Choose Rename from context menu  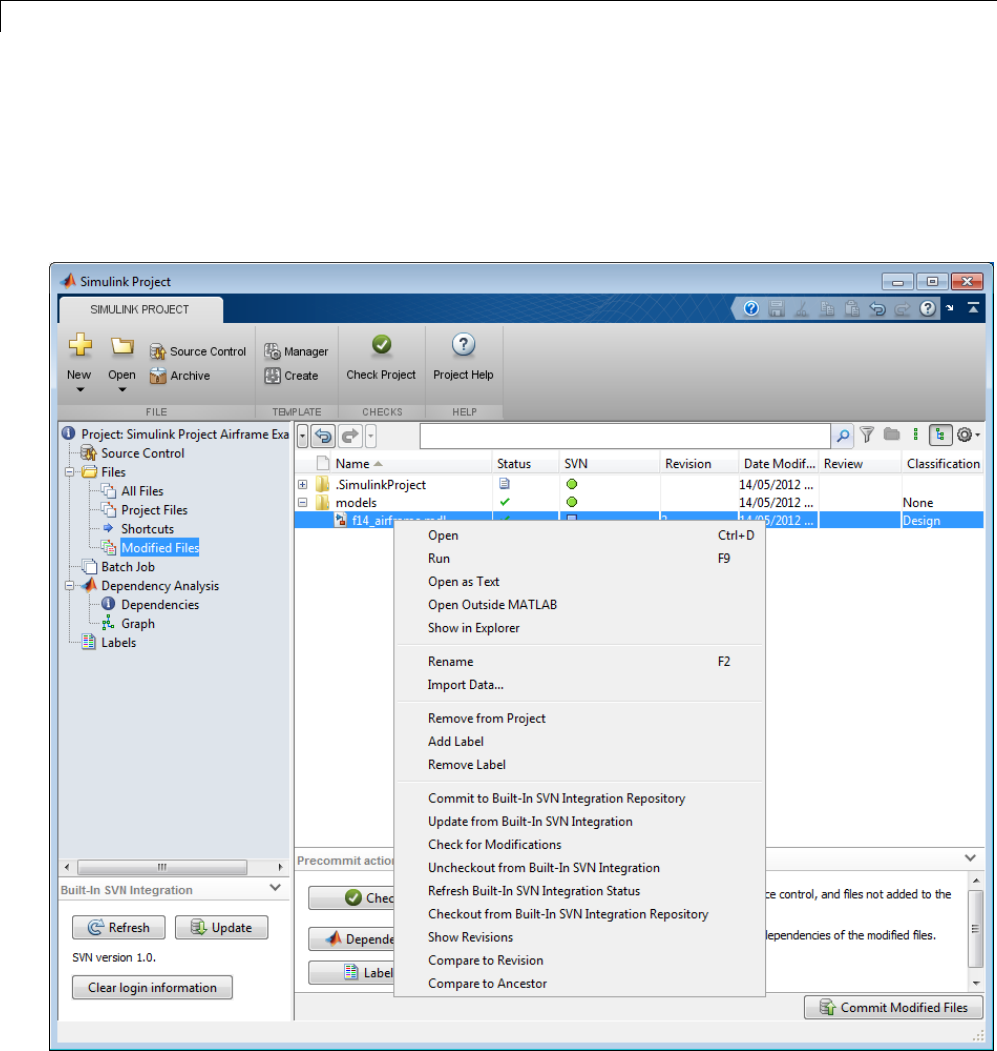click(x=580, y=662)
